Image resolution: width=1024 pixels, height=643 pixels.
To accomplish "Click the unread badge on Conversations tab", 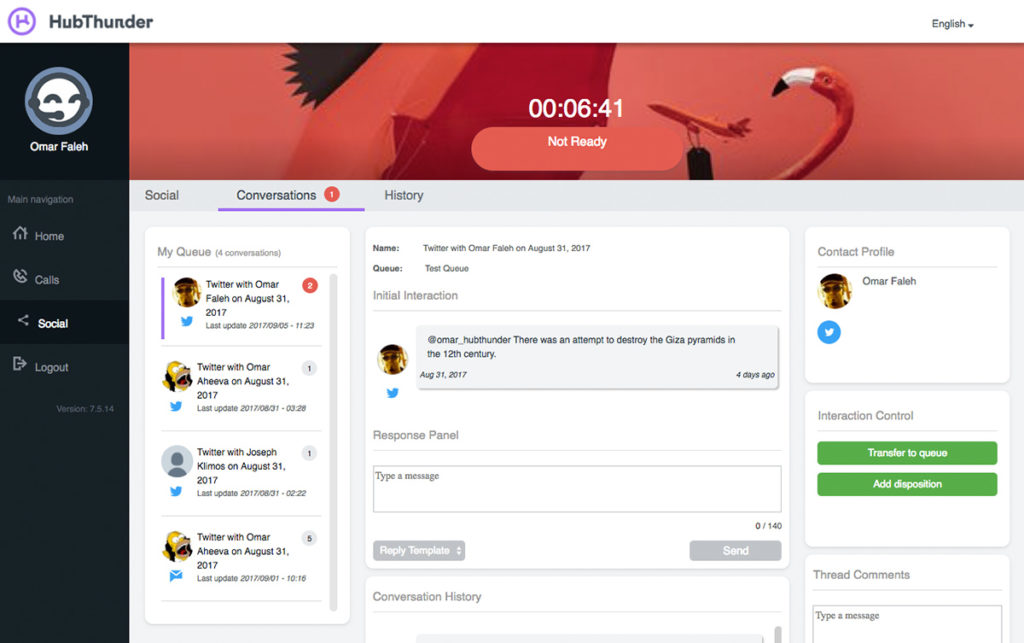I will point(331,195).
